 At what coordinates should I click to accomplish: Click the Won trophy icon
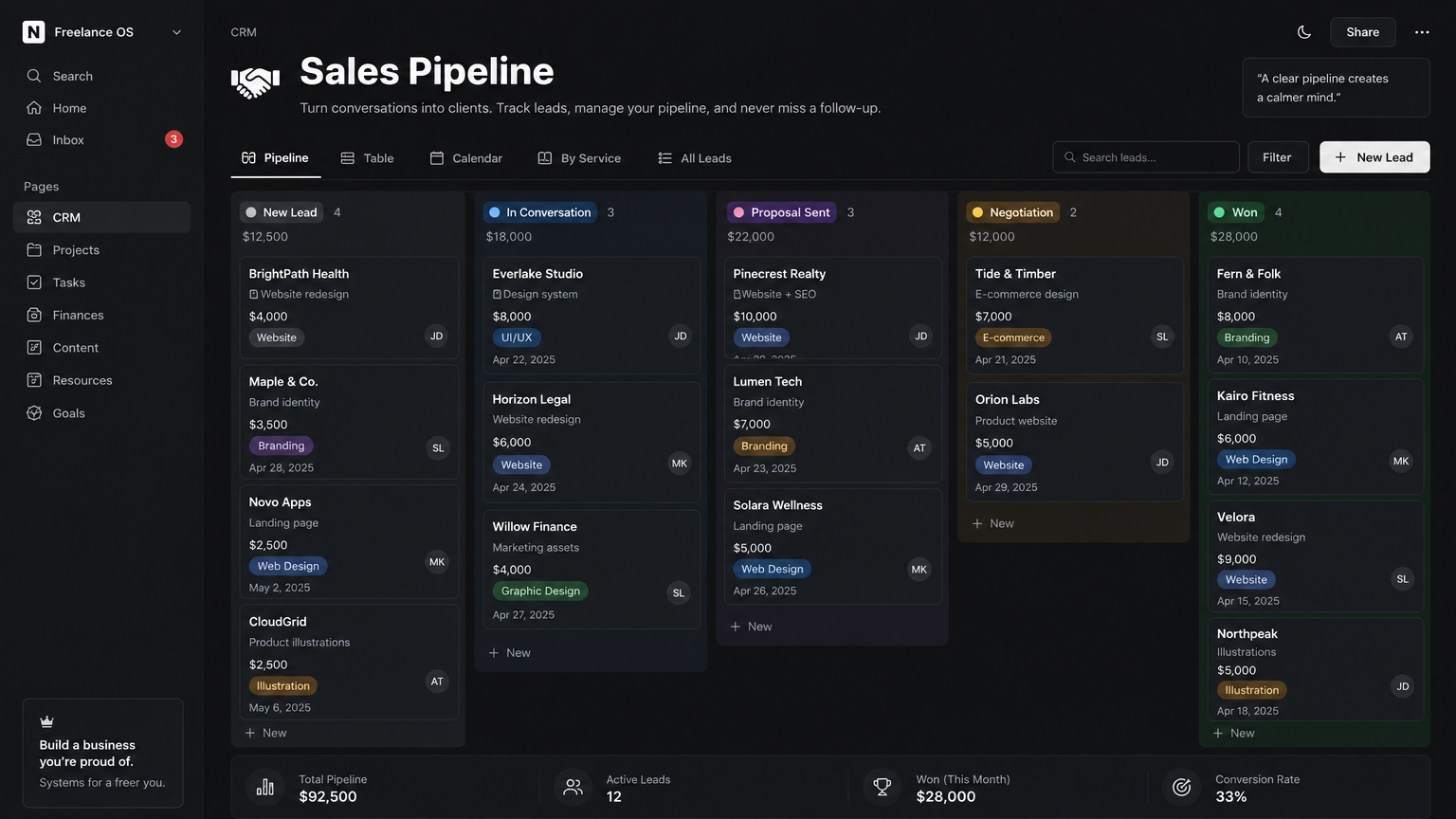(882, 787)
